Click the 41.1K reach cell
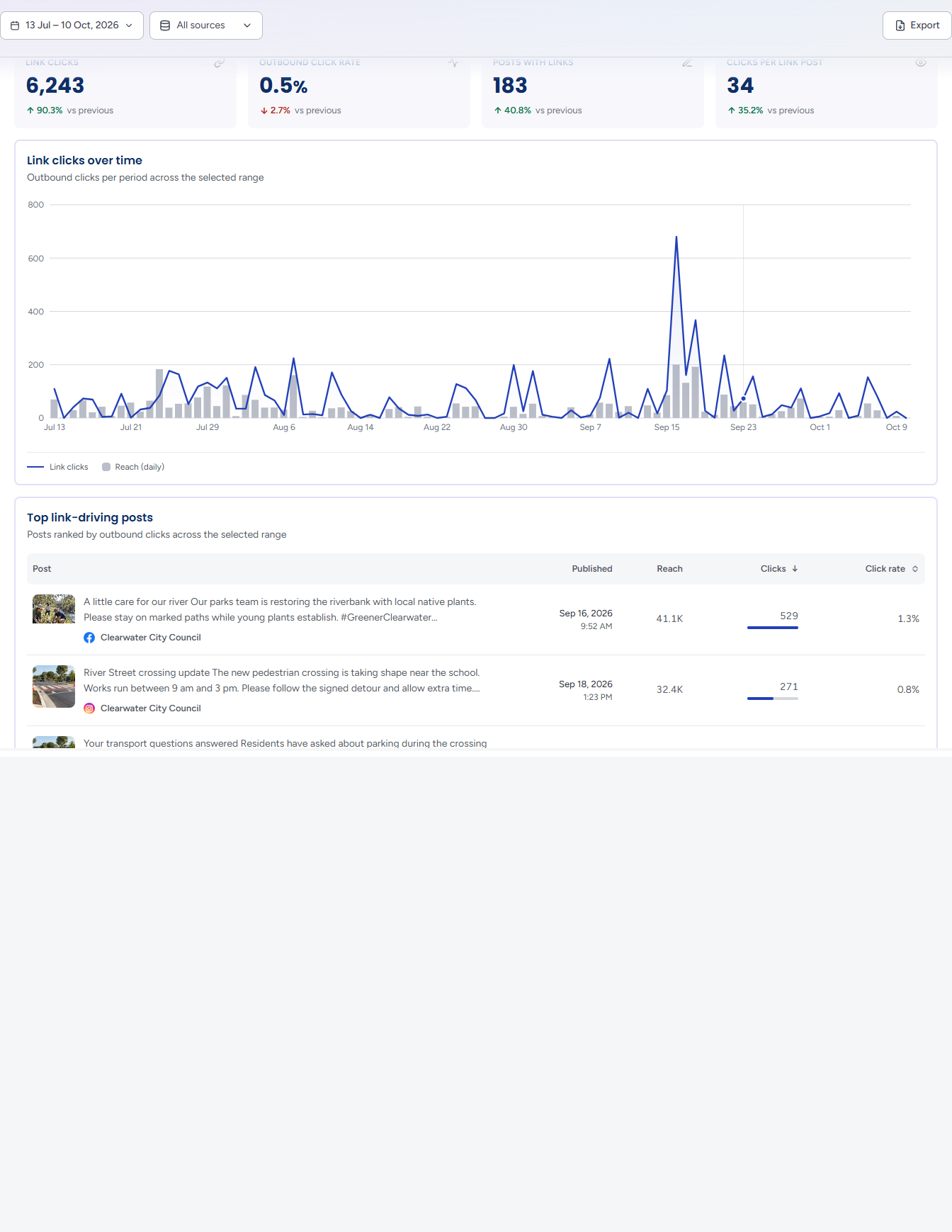Viewport: 952px width, 1232px height. [669, 618]
